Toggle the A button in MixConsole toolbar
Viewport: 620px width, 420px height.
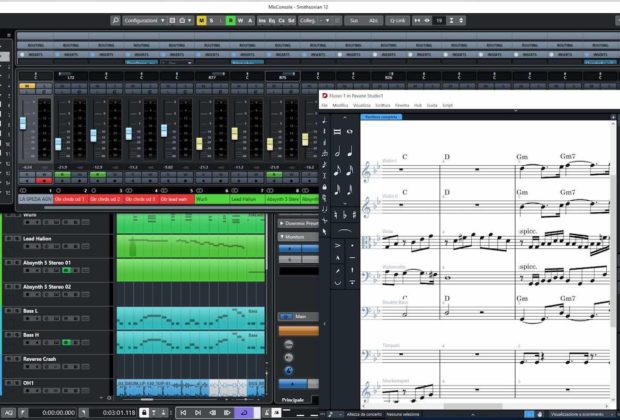coord(250,21)
